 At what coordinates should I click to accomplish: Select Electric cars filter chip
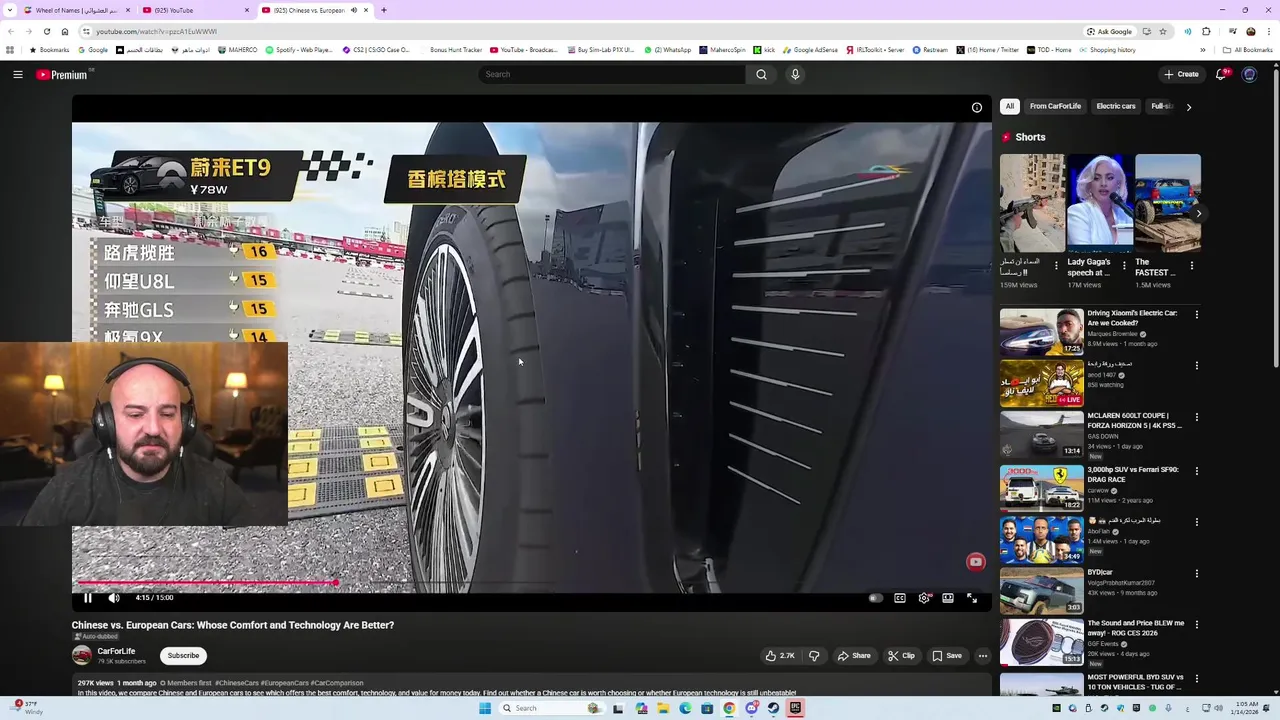click(1116, 106)
